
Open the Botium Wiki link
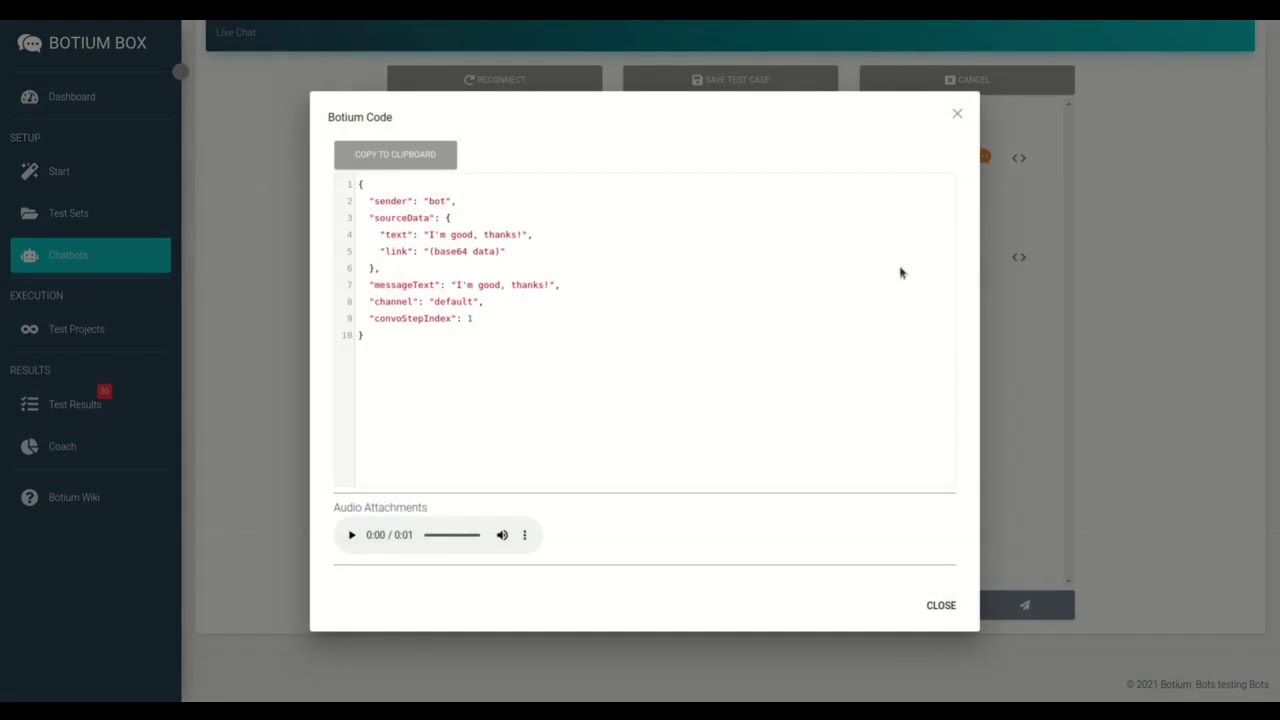pos(90,497)
